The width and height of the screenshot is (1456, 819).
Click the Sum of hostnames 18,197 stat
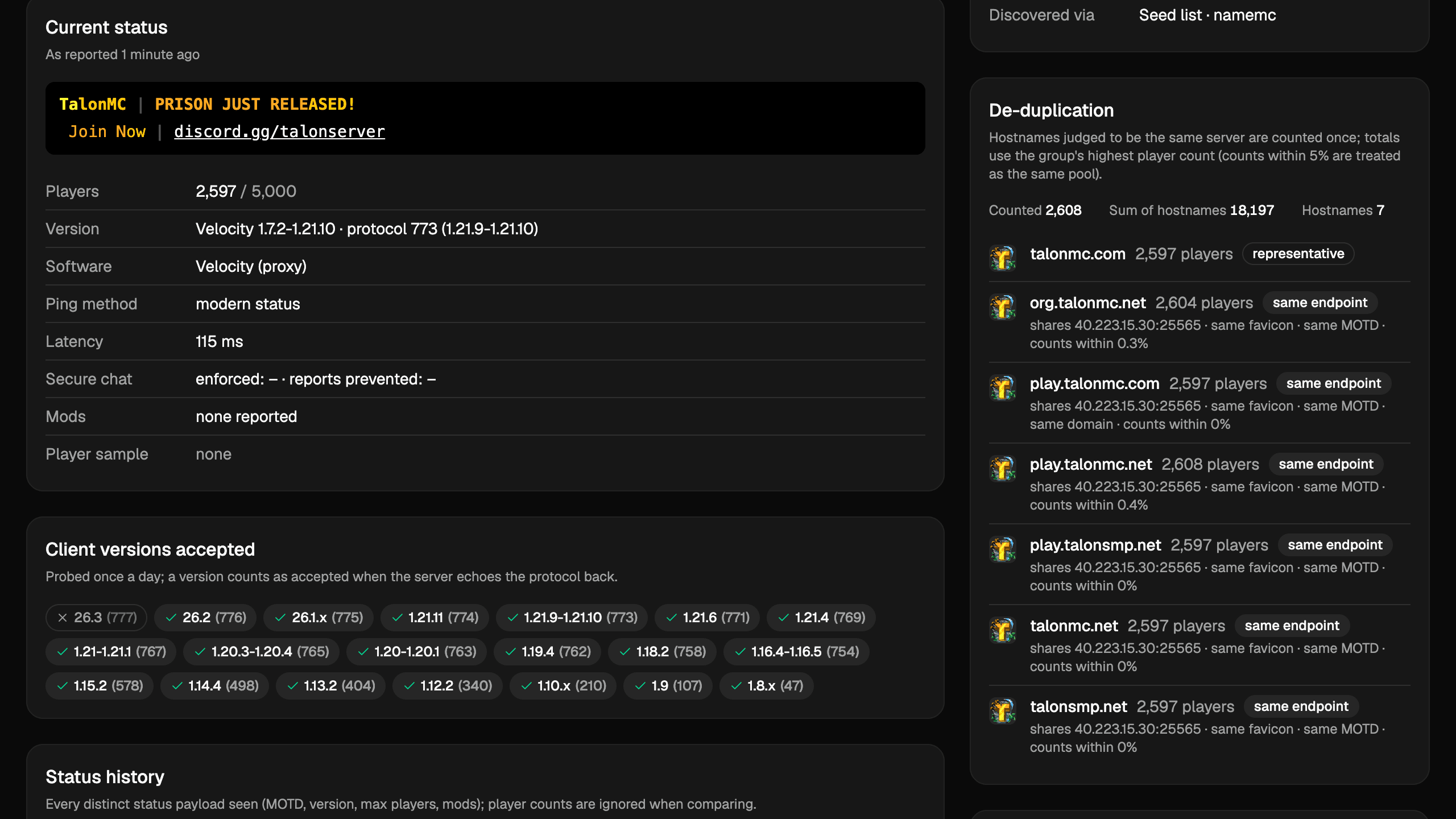pos(1192,210)
